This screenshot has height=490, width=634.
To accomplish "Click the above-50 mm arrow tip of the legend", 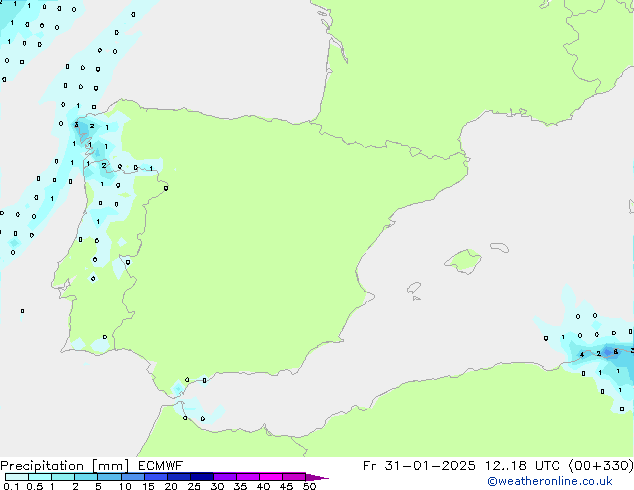I will pos(317,477).
